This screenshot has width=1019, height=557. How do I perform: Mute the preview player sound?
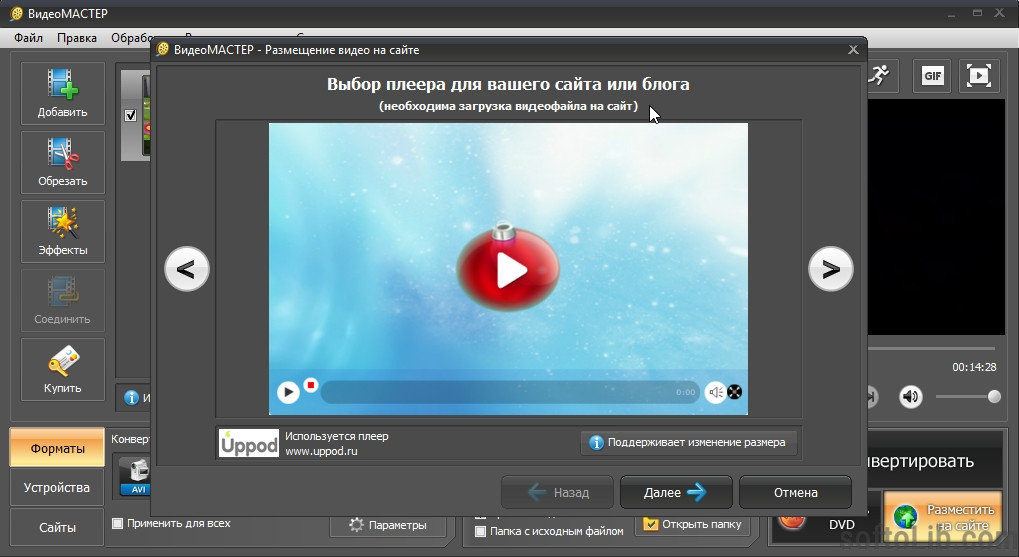point(716,392)
